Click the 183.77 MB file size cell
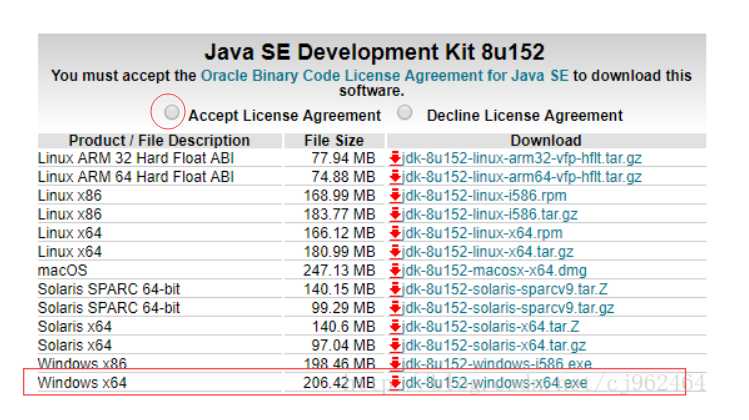 tap(340, 214)
